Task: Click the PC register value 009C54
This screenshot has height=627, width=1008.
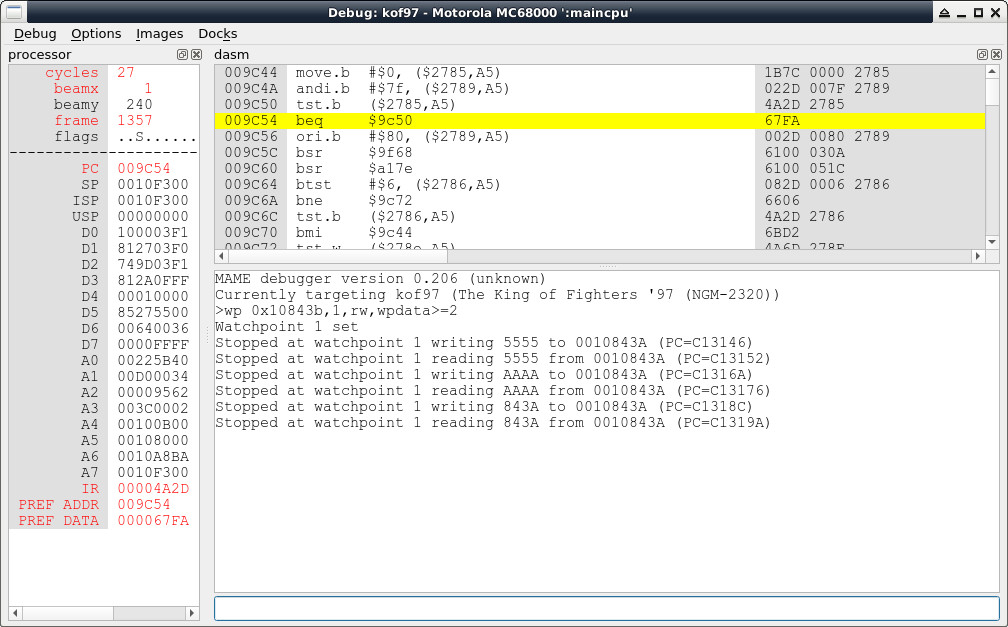Action: (x=143, y=168)
